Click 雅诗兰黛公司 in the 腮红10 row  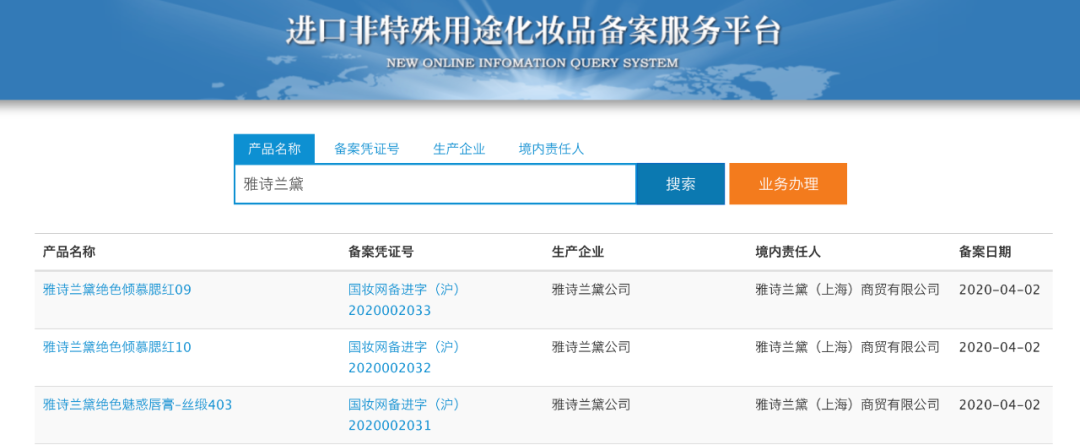pyautogui.click(x=591, y=347)
